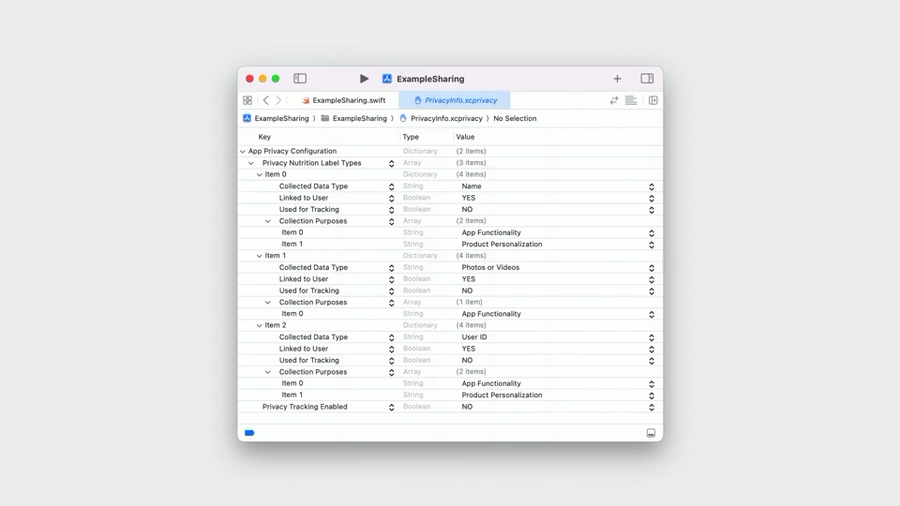Click key stepper beside Privacy Tracking Enabled
Image resolution: width=900 pixels, height=506 pixels.
pos(391,407)
